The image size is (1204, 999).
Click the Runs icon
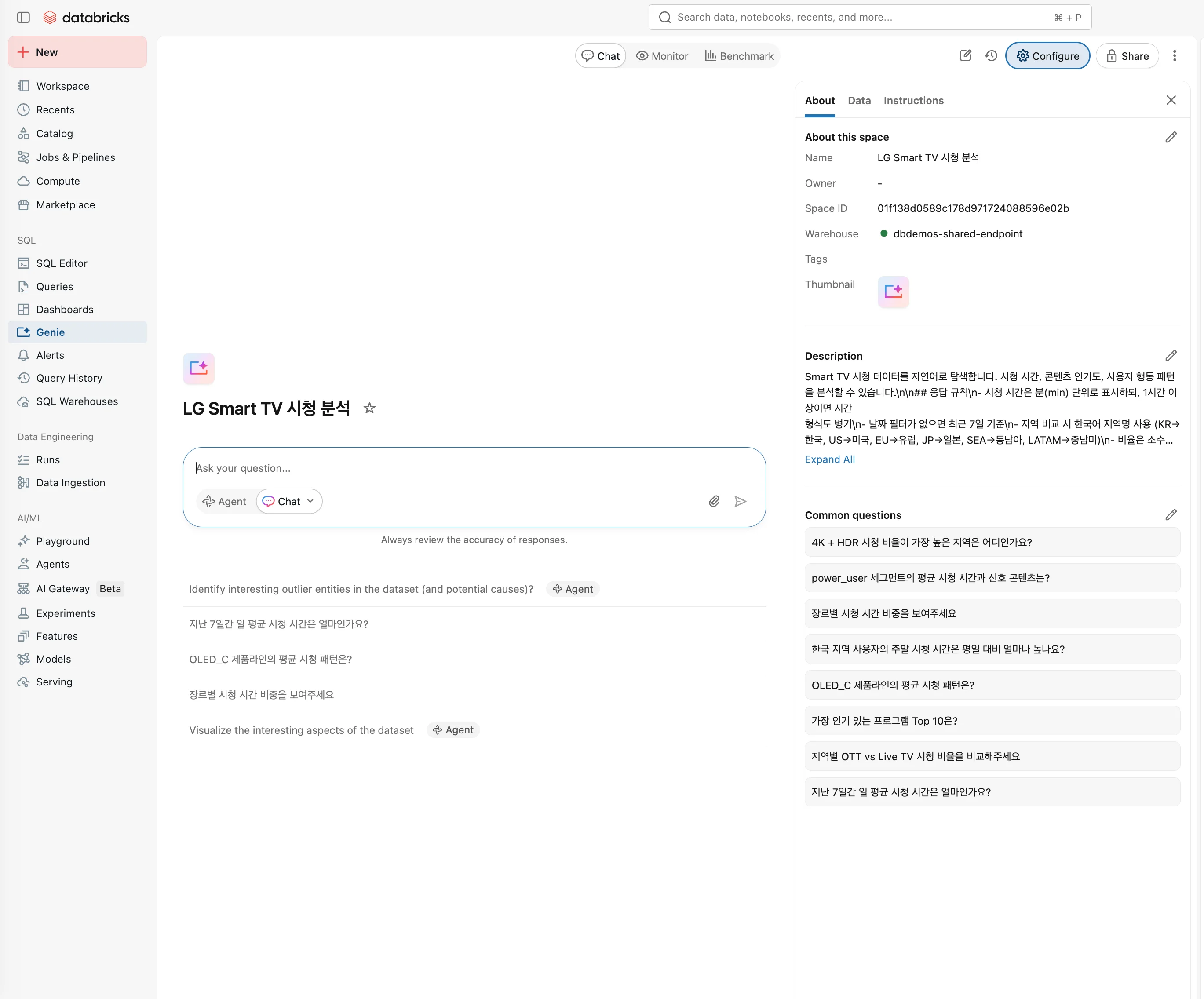23,459
